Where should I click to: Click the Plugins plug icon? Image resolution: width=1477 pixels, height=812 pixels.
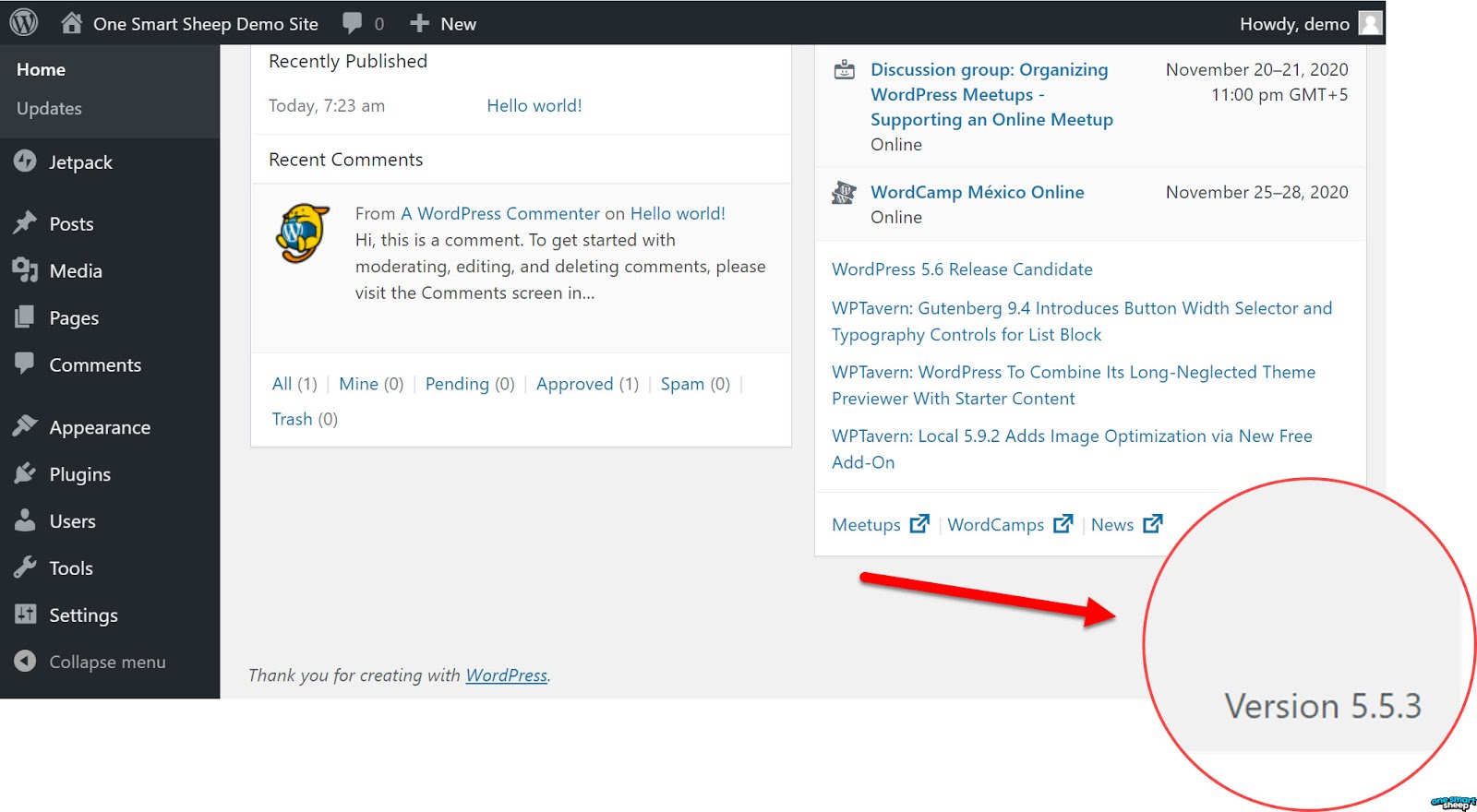point(25,473)
